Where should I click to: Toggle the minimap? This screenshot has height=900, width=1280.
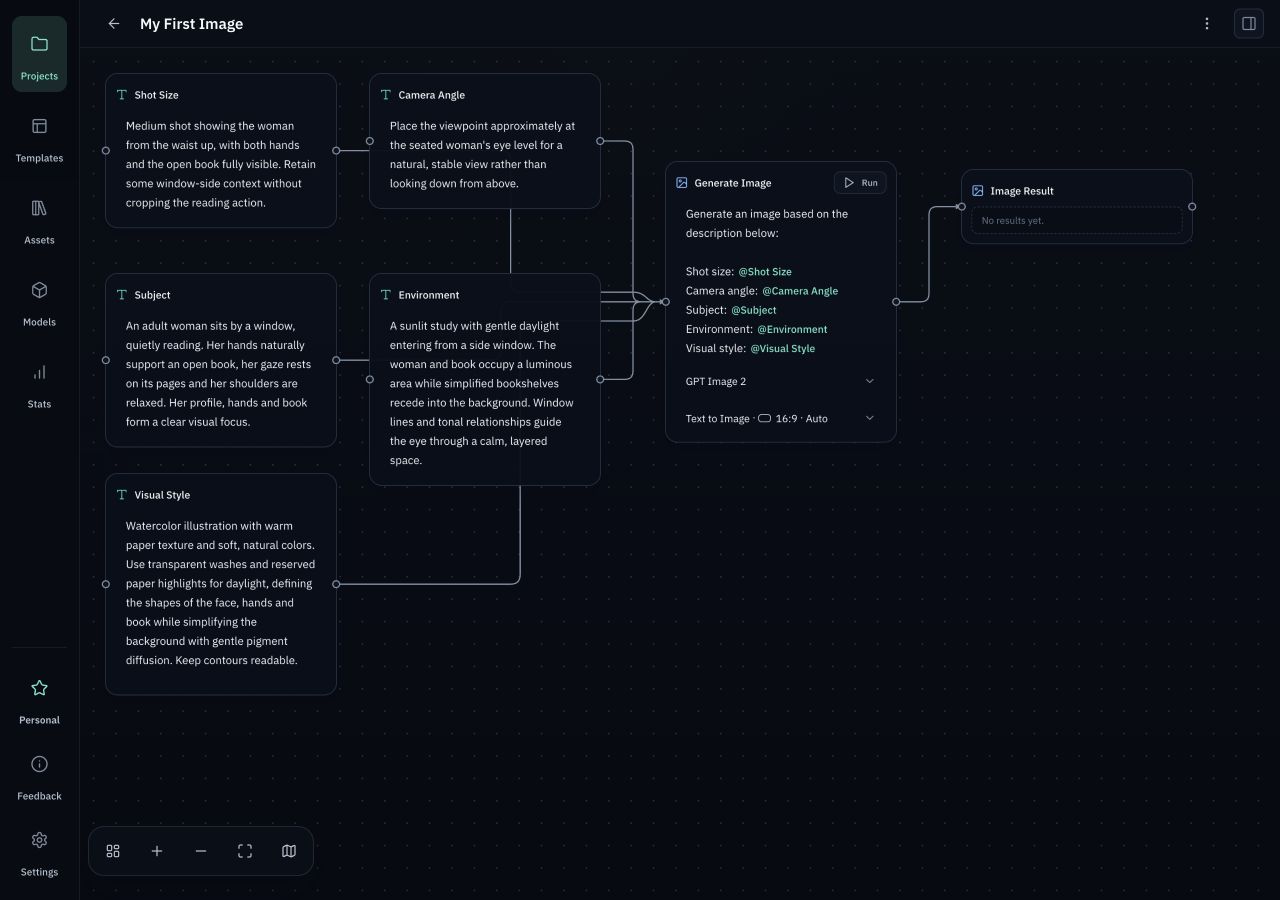click(289, 851)
